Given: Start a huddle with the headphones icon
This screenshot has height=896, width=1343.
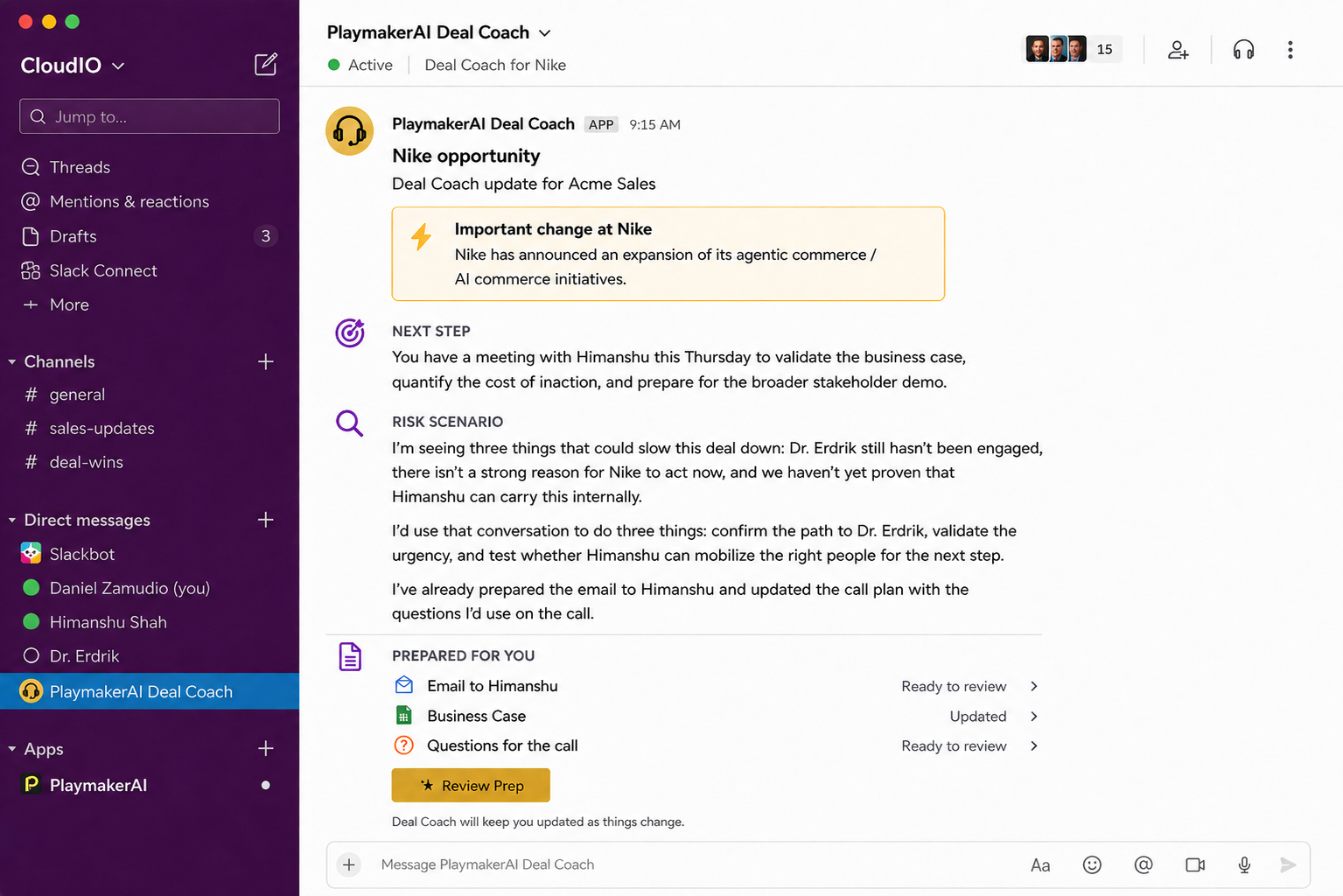Looking at the screenshot, I should pyautogui.click(x=1243, y=50).
